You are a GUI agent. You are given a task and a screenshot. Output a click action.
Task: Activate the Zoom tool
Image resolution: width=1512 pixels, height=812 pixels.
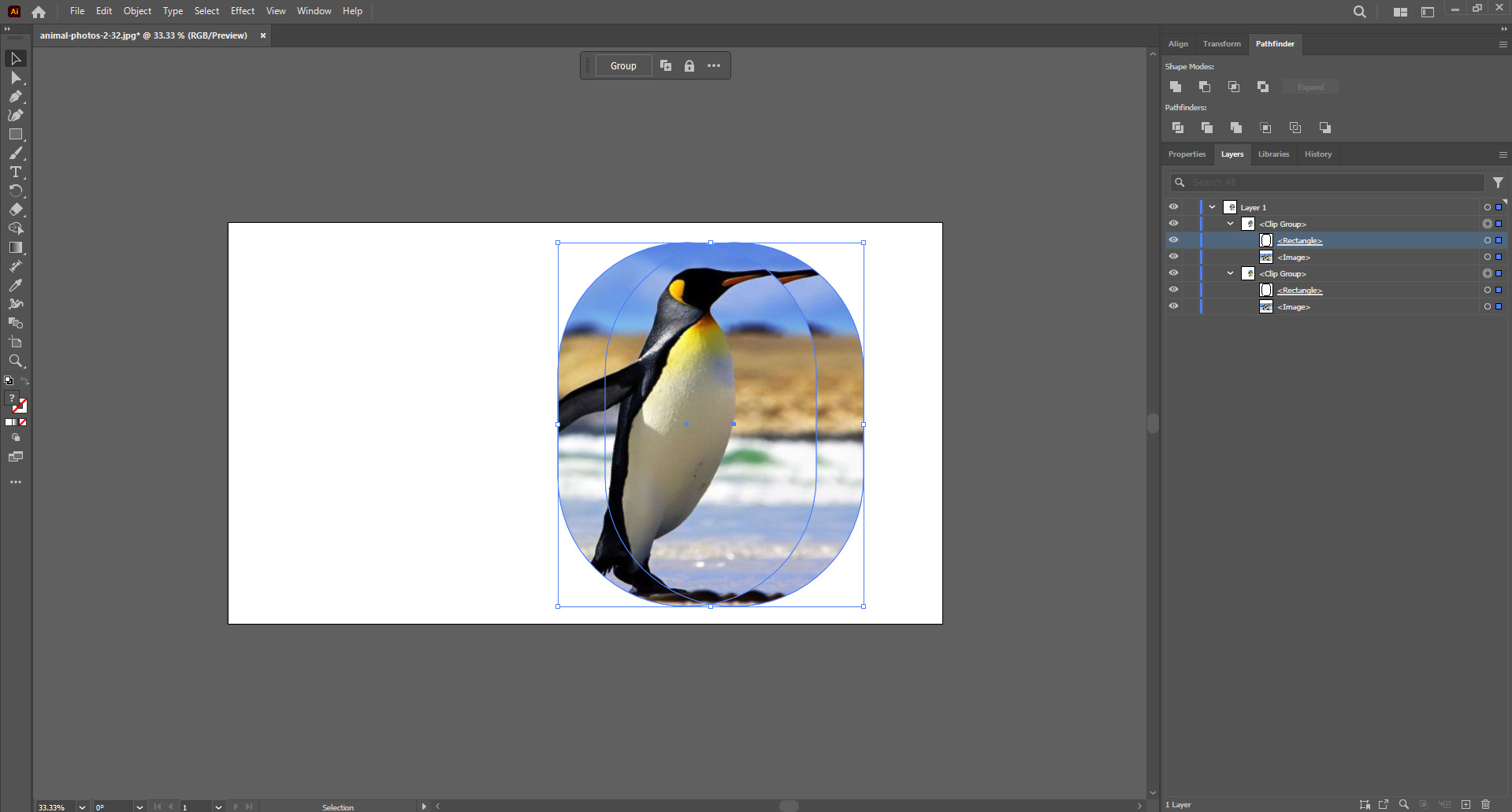pyautogui.click(x=16, y=362)
